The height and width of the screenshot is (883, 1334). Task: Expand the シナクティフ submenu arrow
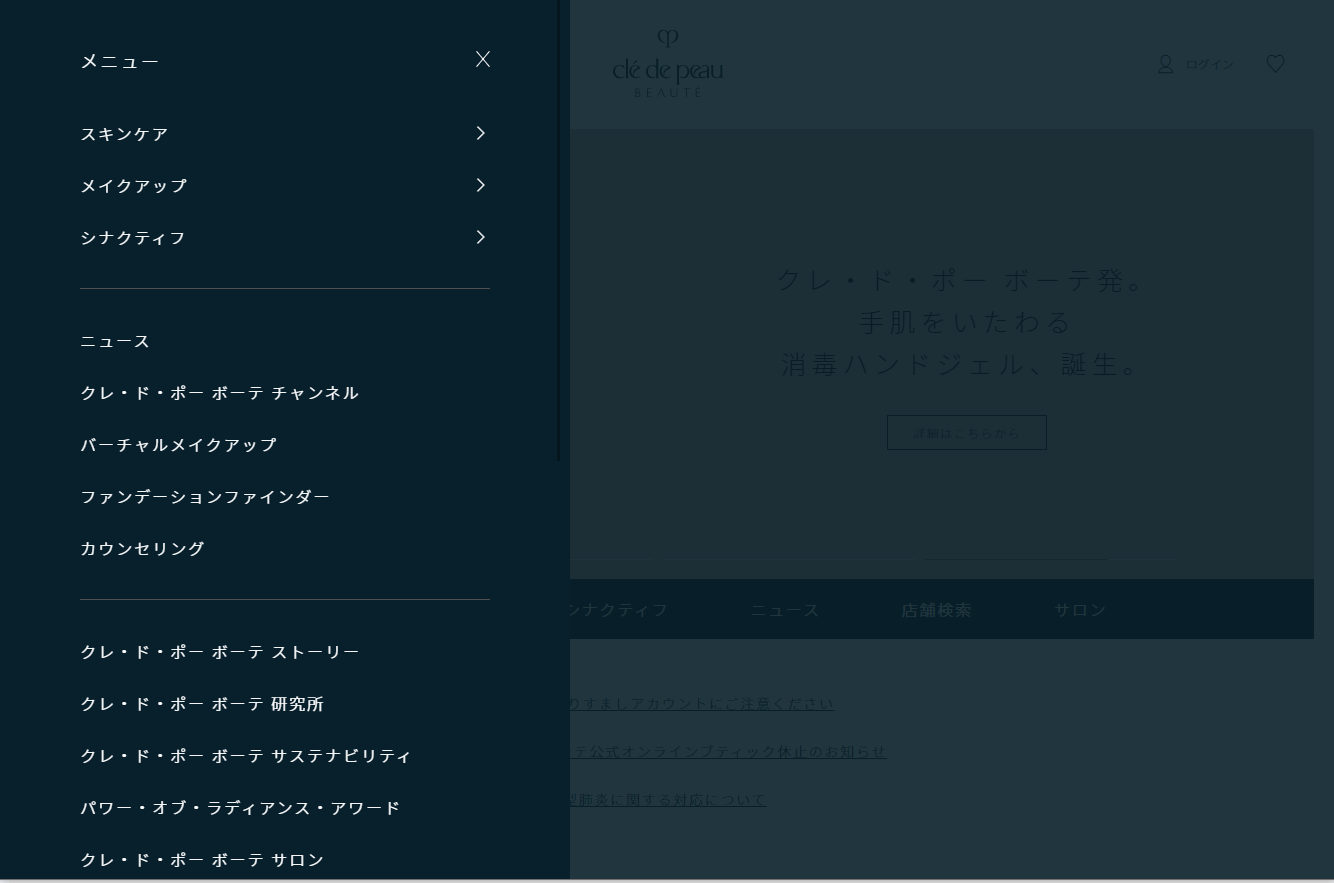(x=481, y=237)
